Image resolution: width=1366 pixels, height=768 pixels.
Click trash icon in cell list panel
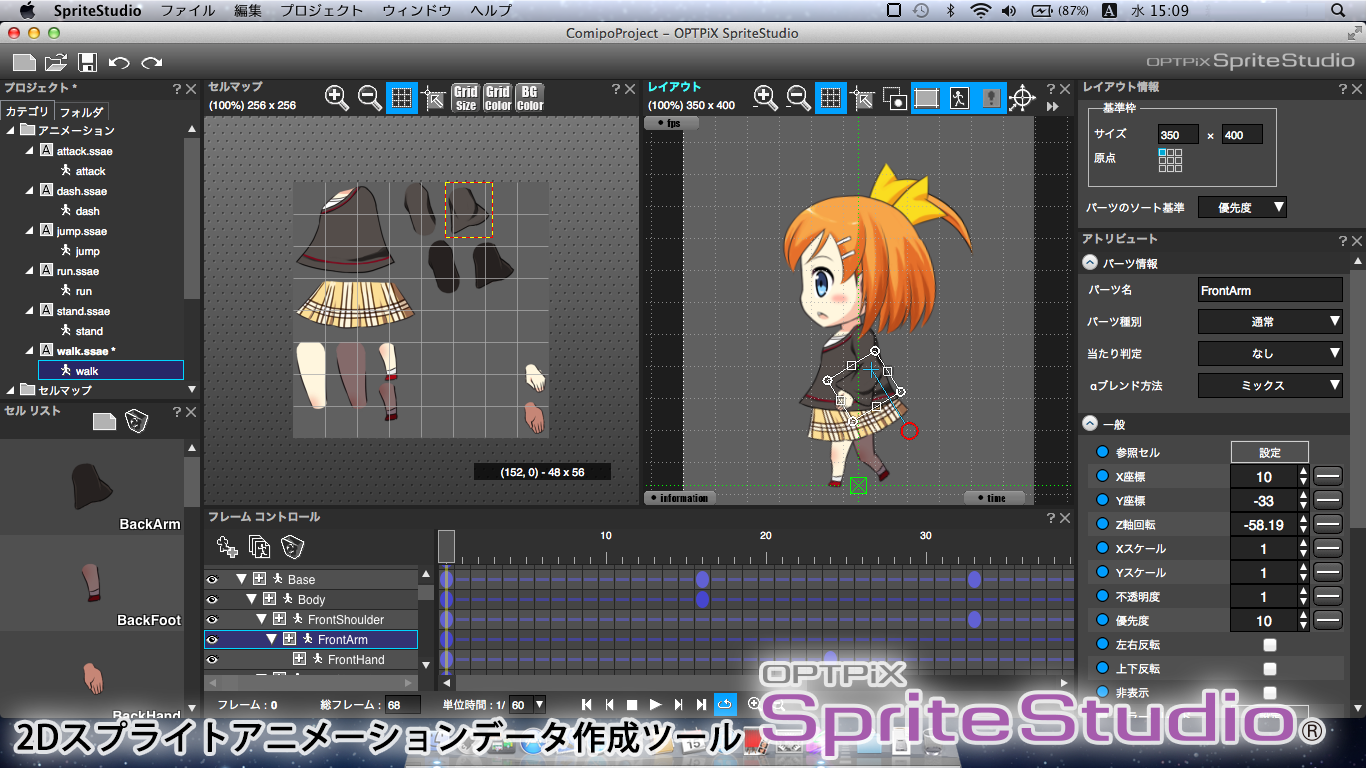point(136,421)
